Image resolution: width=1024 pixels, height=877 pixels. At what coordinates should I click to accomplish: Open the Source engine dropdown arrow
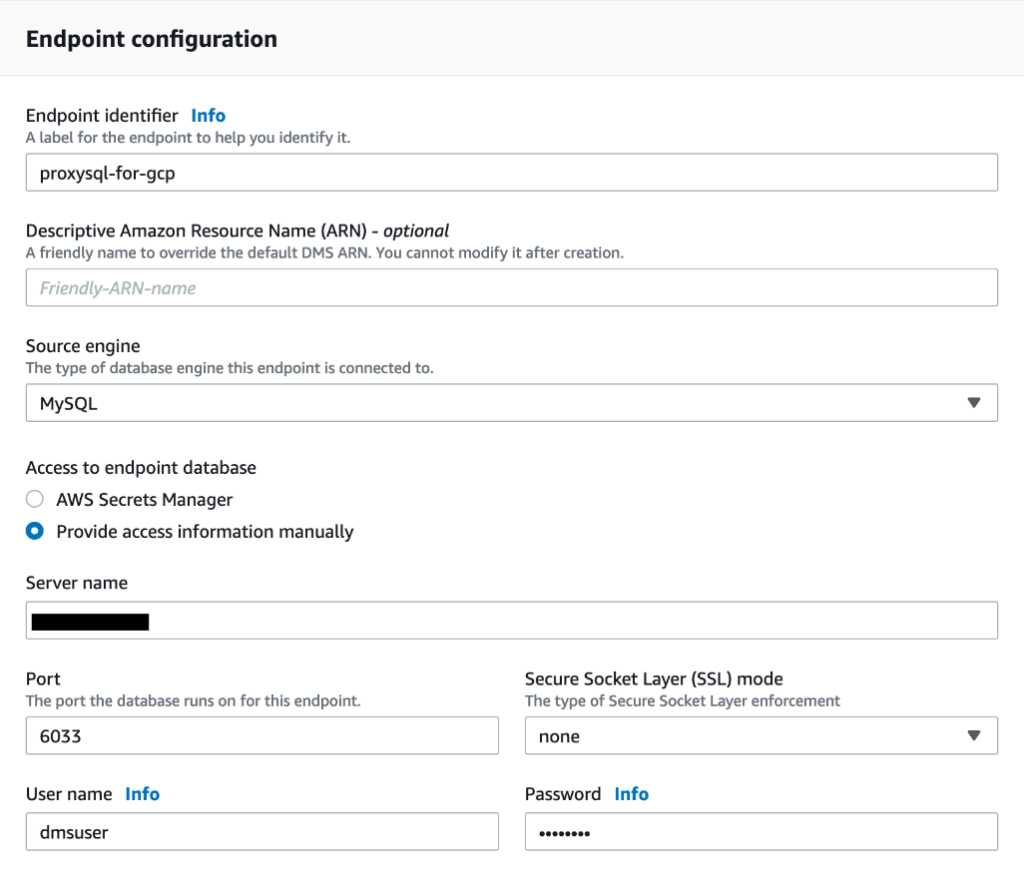point(976,402)
